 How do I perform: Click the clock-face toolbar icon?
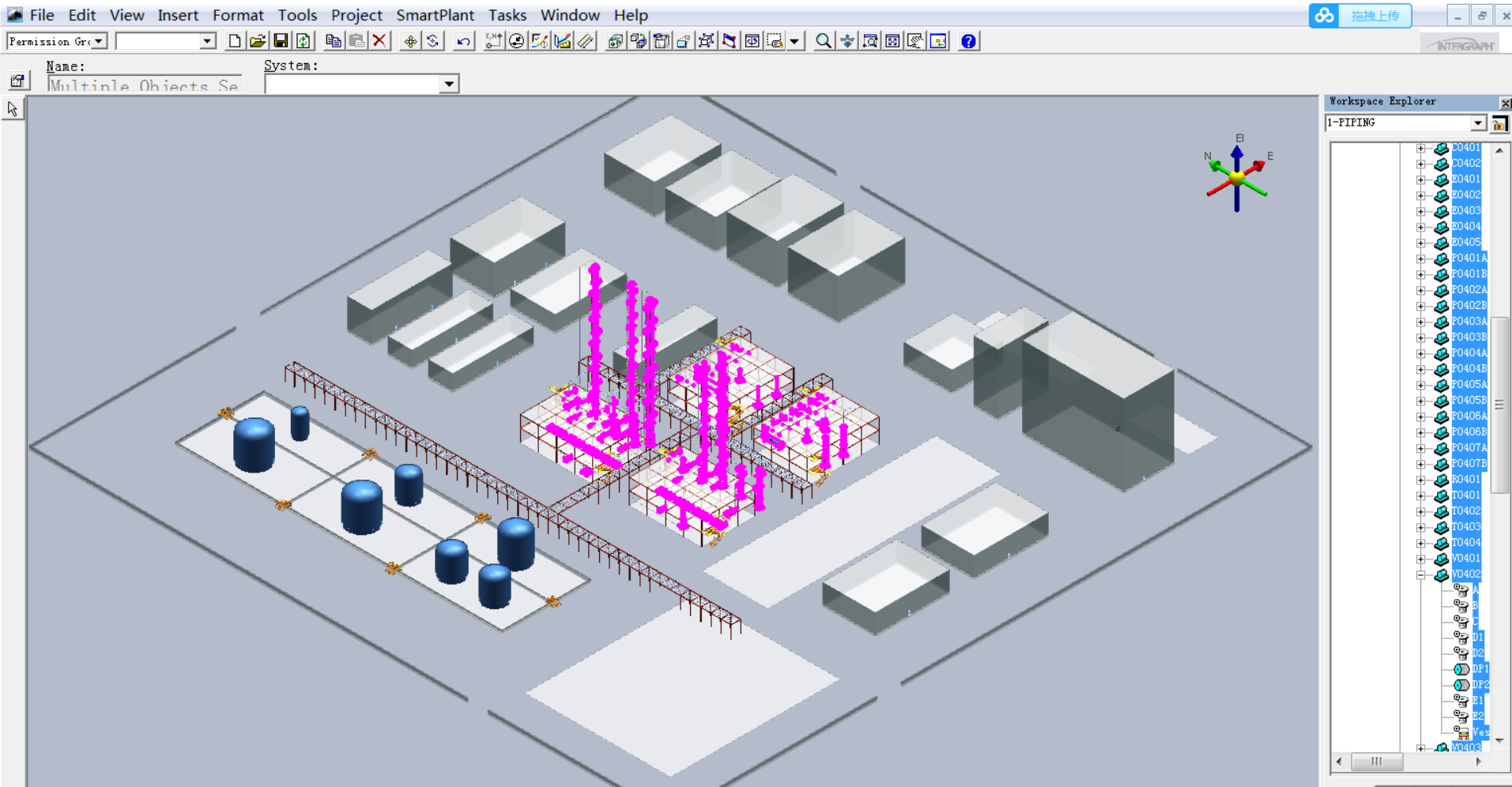517,41
